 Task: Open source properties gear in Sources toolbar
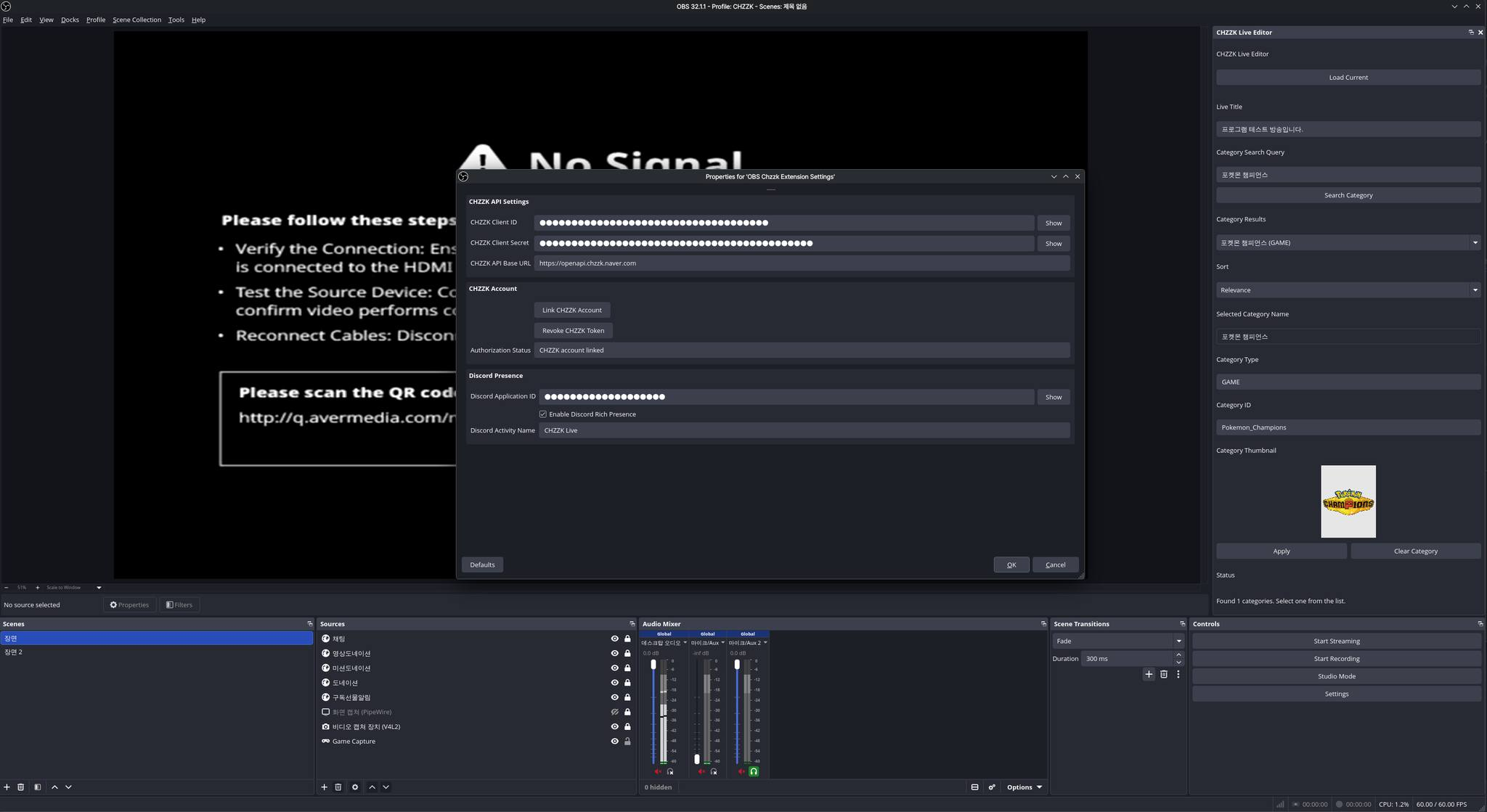(355, 787)
